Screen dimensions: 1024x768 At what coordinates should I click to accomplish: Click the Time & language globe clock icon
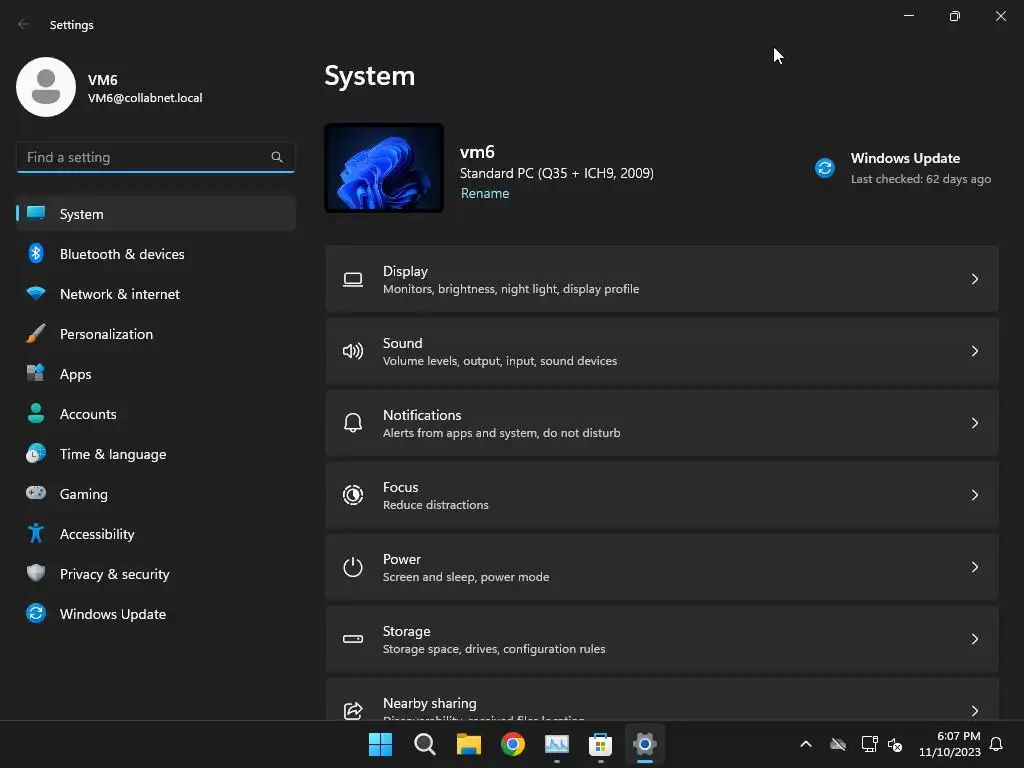coord(36,453)
